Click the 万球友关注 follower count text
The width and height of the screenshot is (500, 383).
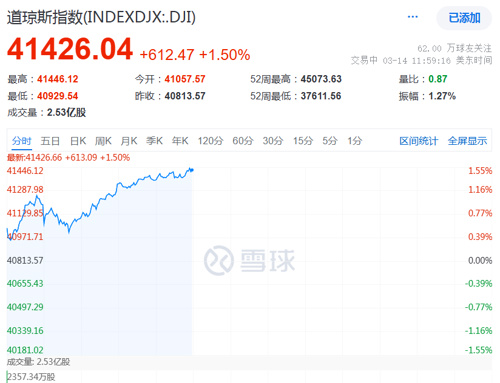click(455, 48)
